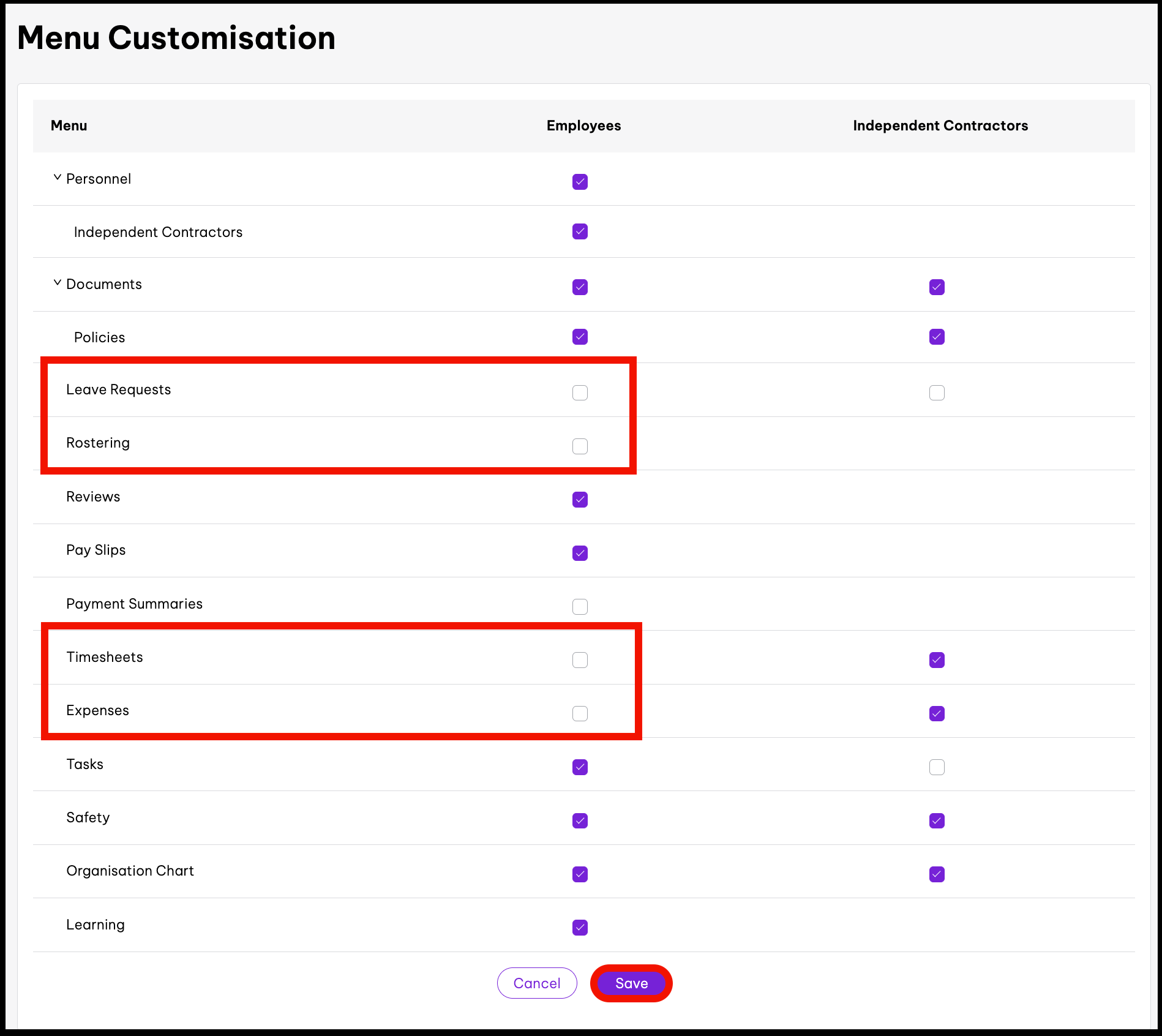Screen dimensions: 1162x1036
Task: Disable Pay Slips for Employees
Action: 580,553
